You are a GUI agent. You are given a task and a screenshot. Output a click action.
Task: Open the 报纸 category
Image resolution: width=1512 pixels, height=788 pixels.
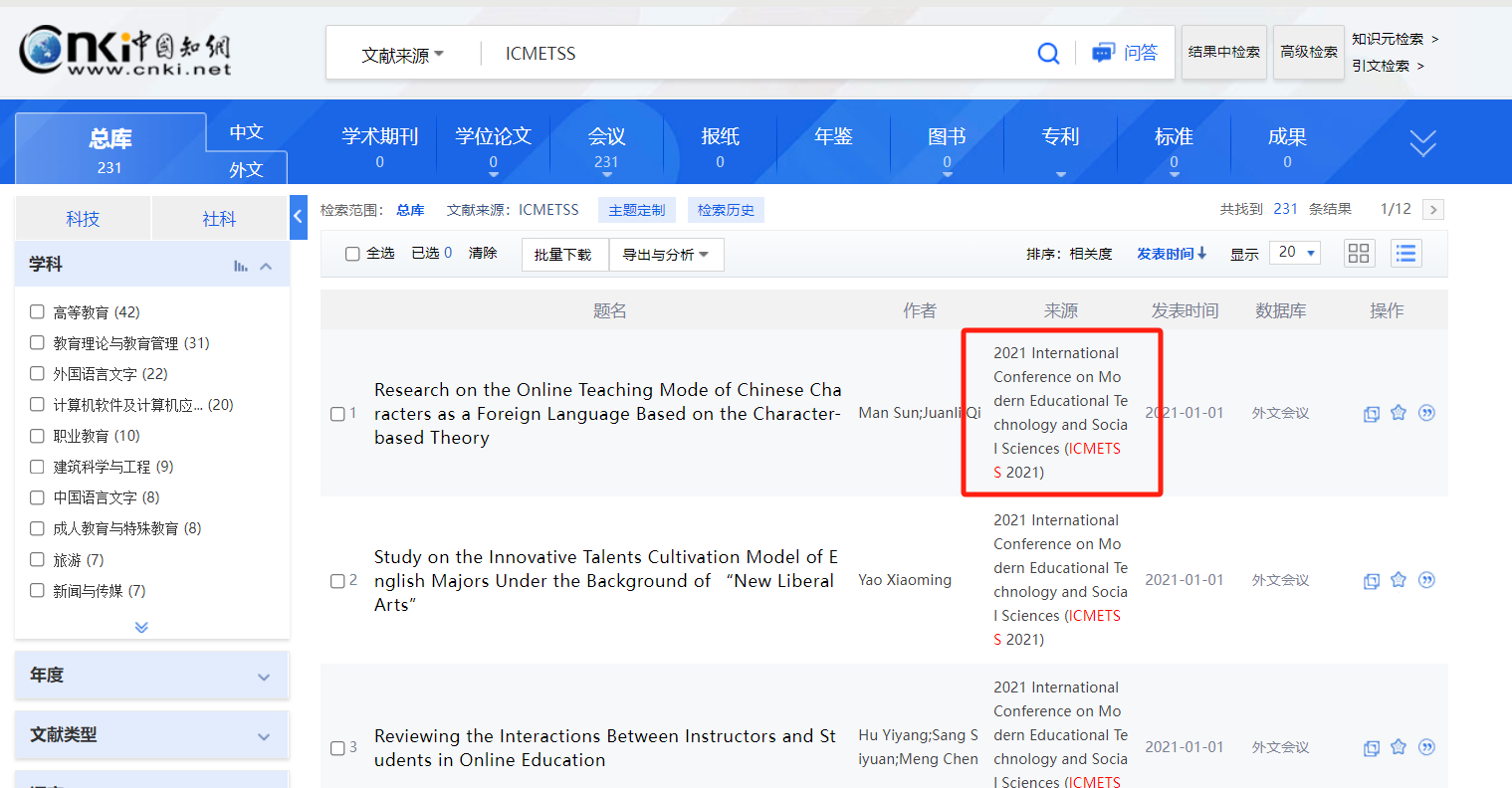(x=720, y=146)
